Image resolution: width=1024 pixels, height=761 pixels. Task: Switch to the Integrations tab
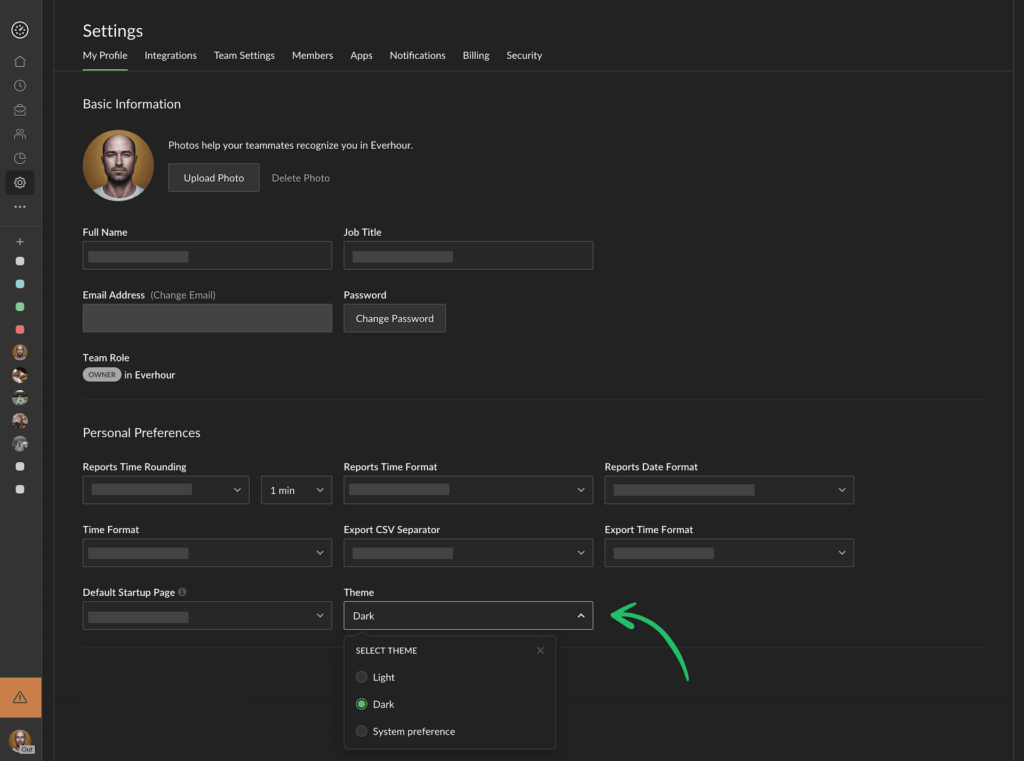click(170, 56)
